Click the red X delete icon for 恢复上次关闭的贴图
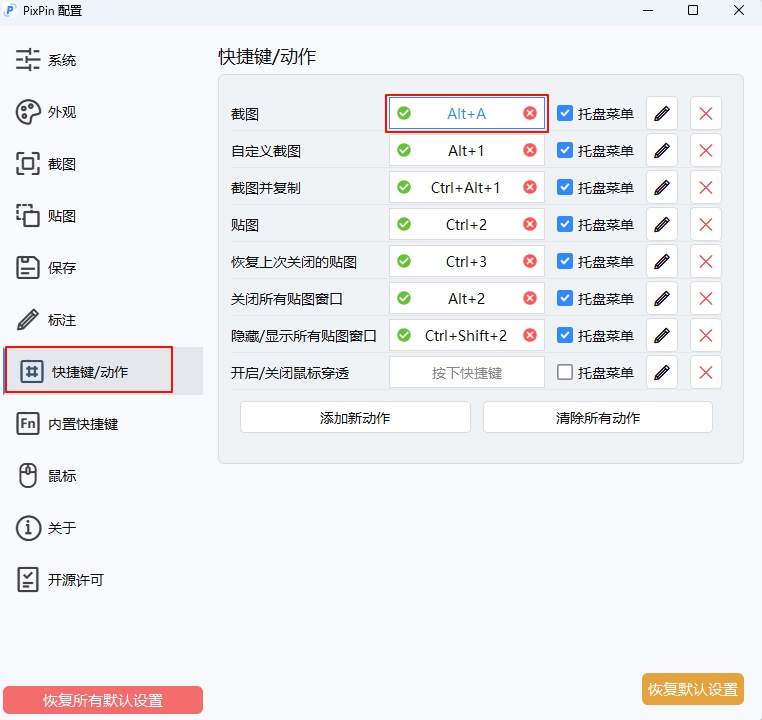This screenshot has width=762, height=720. 705,261
